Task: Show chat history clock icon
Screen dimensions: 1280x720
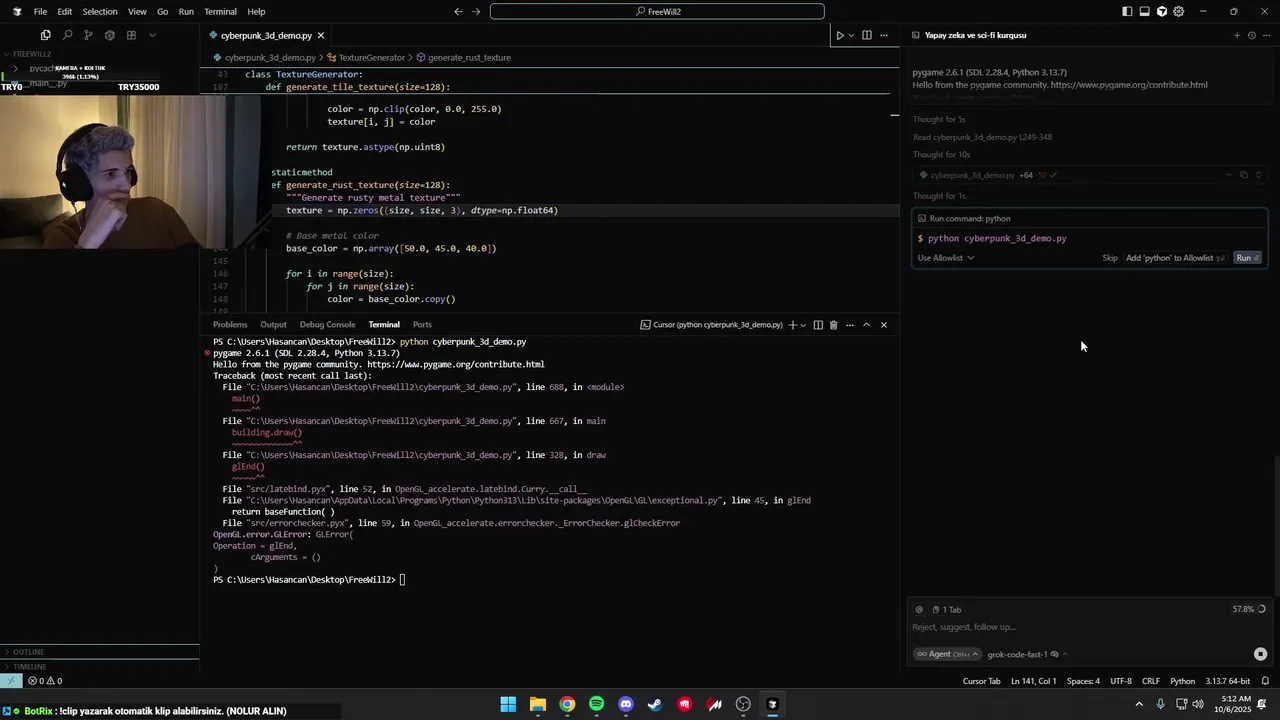Action: click(1252, 35)
